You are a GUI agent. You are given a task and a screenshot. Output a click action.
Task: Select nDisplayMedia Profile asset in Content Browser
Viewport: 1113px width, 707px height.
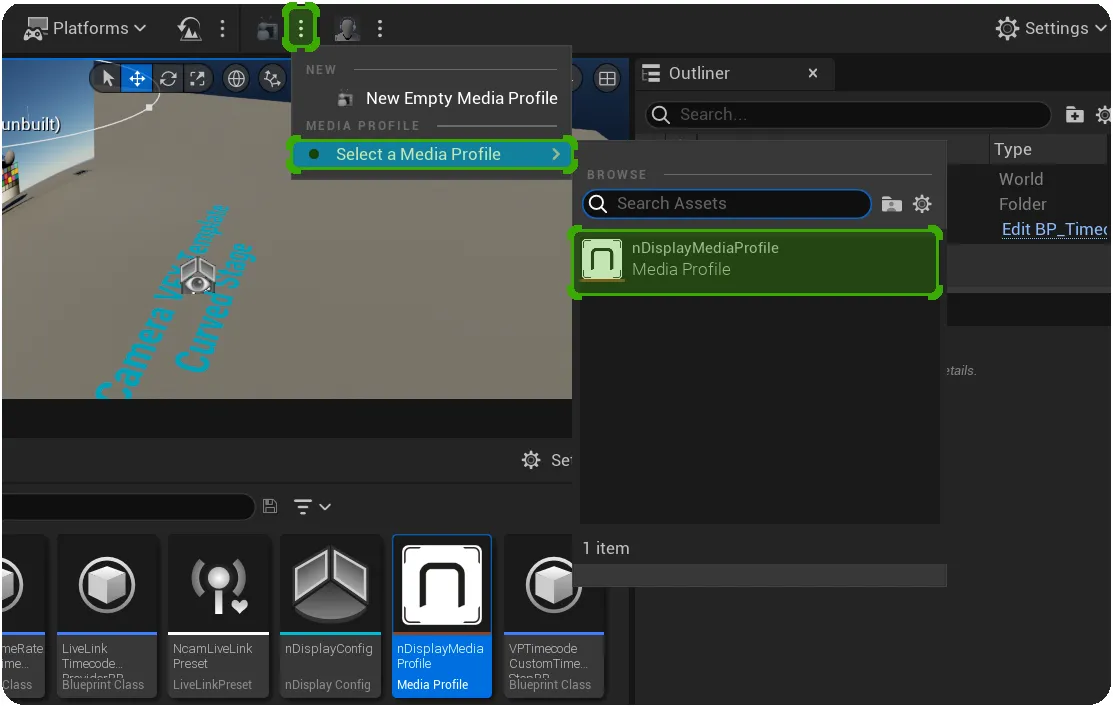[x=442, y=616]
